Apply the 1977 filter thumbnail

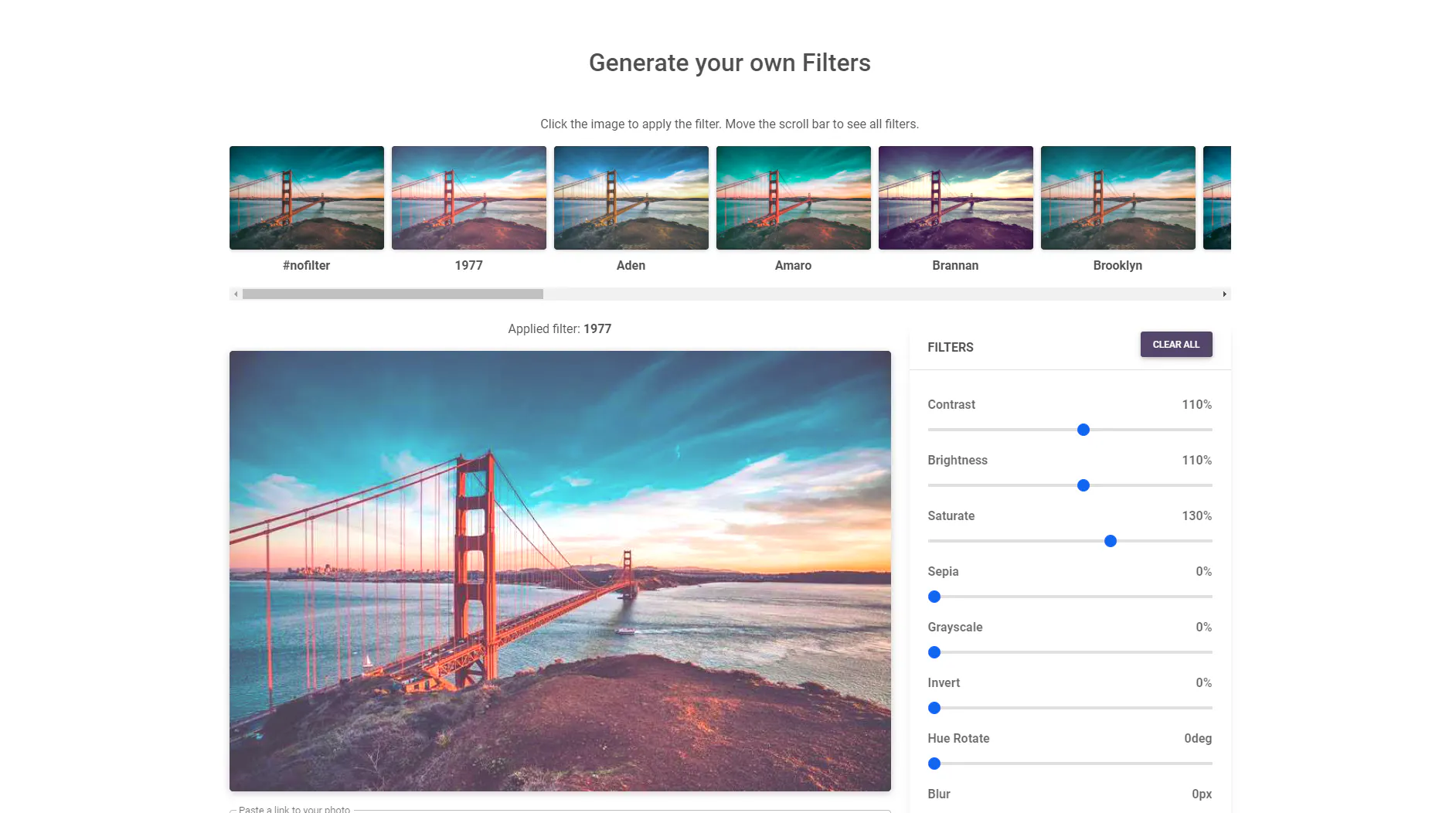tap(469, 198)
